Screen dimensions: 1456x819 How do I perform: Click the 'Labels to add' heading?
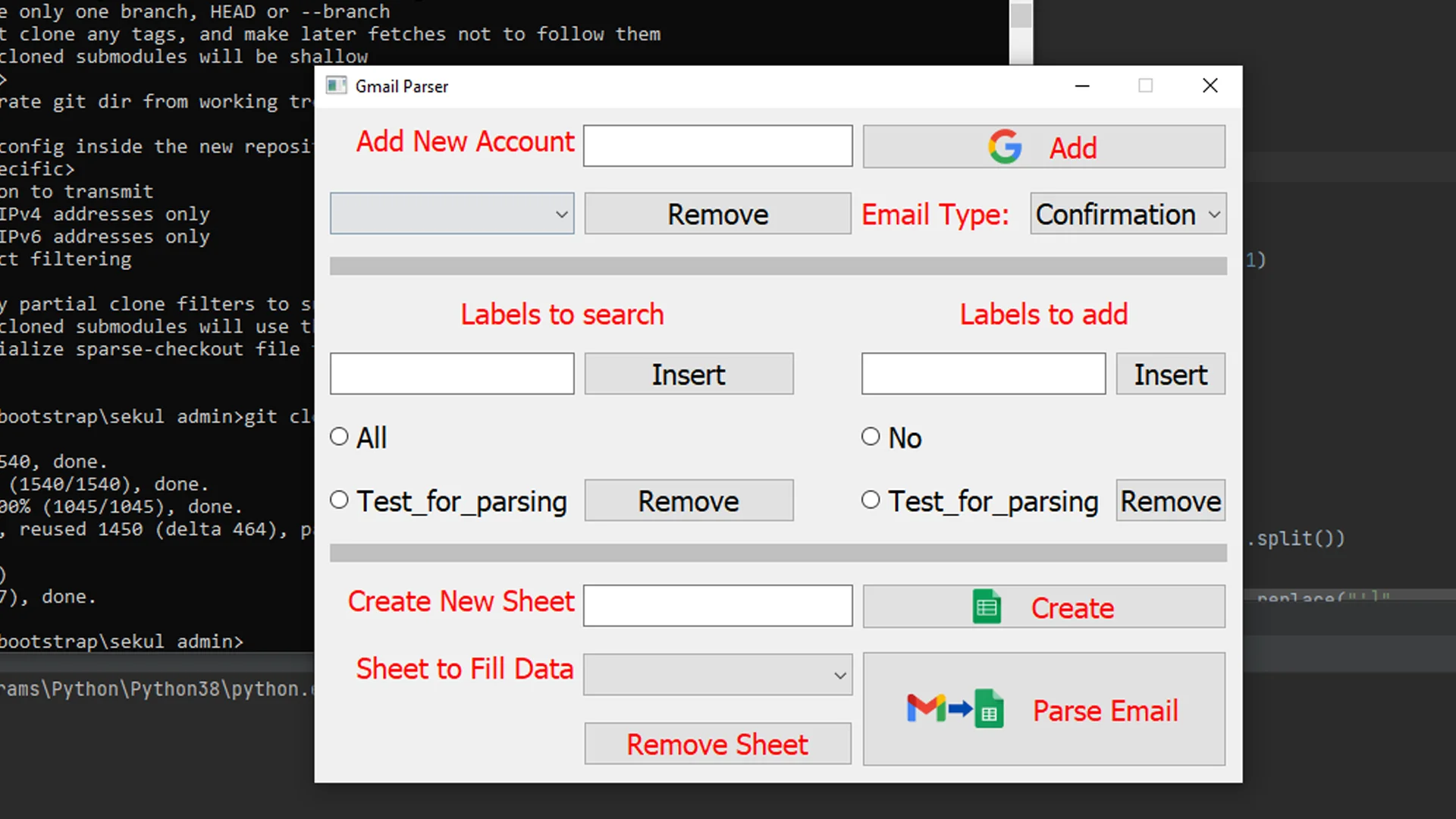pyautogui.click(x=1043, y=314)
